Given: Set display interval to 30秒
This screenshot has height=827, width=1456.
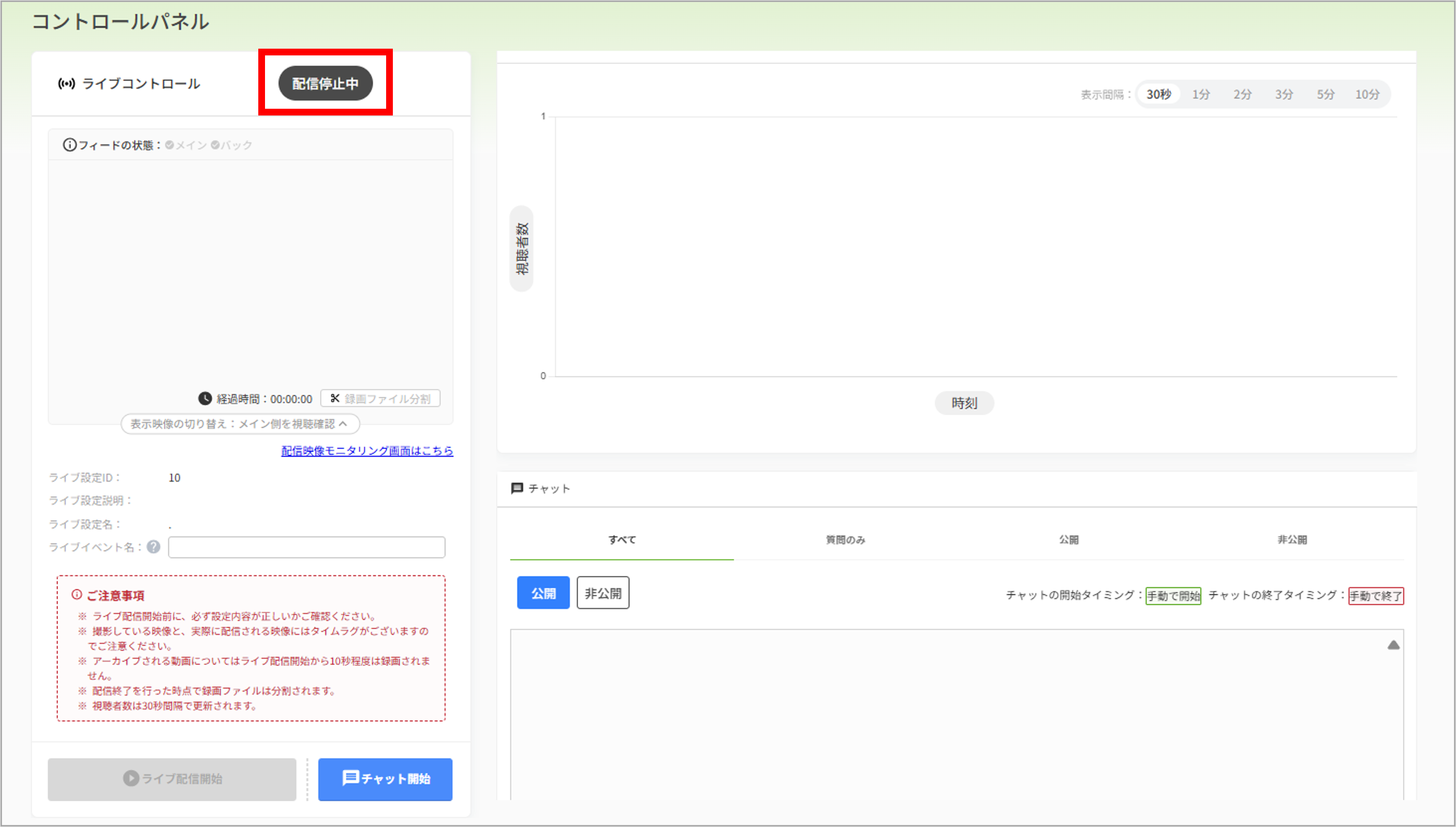Looking at the screenshot, I should click(x=1158, y=94).
